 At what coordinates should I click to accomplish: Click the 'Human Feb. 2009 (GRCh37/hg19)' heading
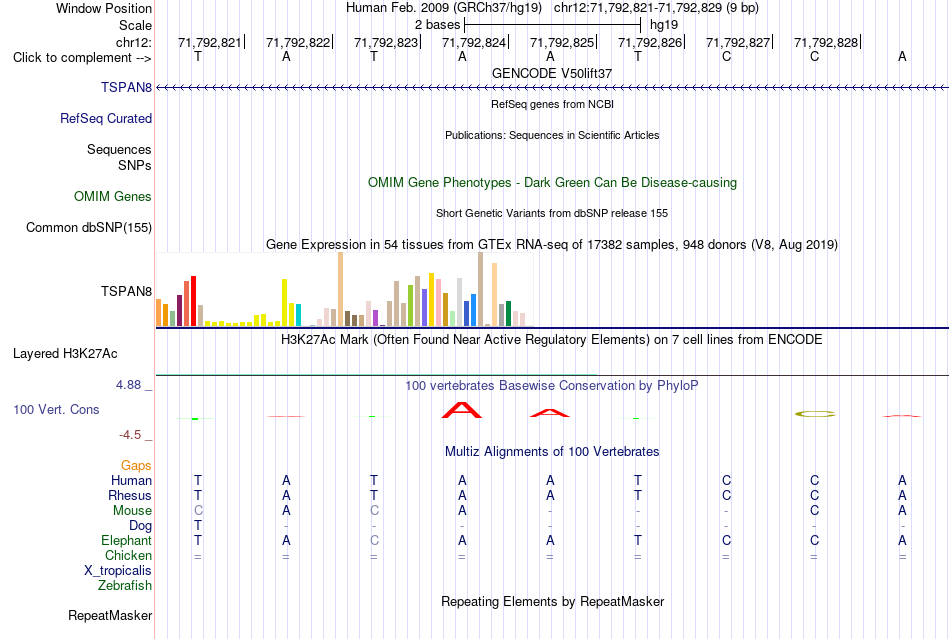pos(443,8)
